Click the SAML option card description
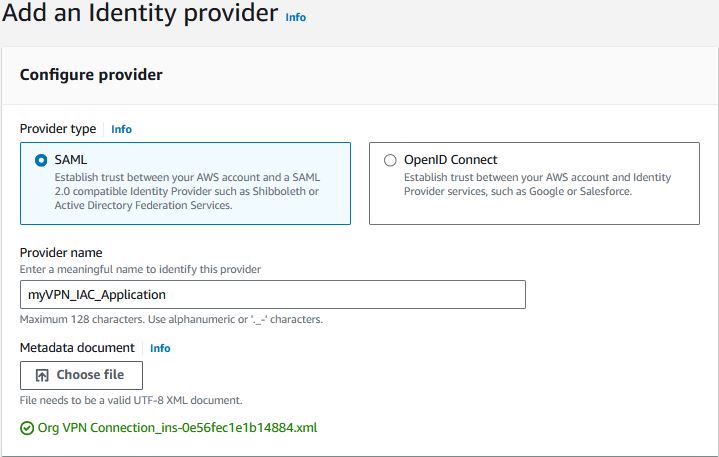This screenshot has width=719, height=457. pos(187,191)
